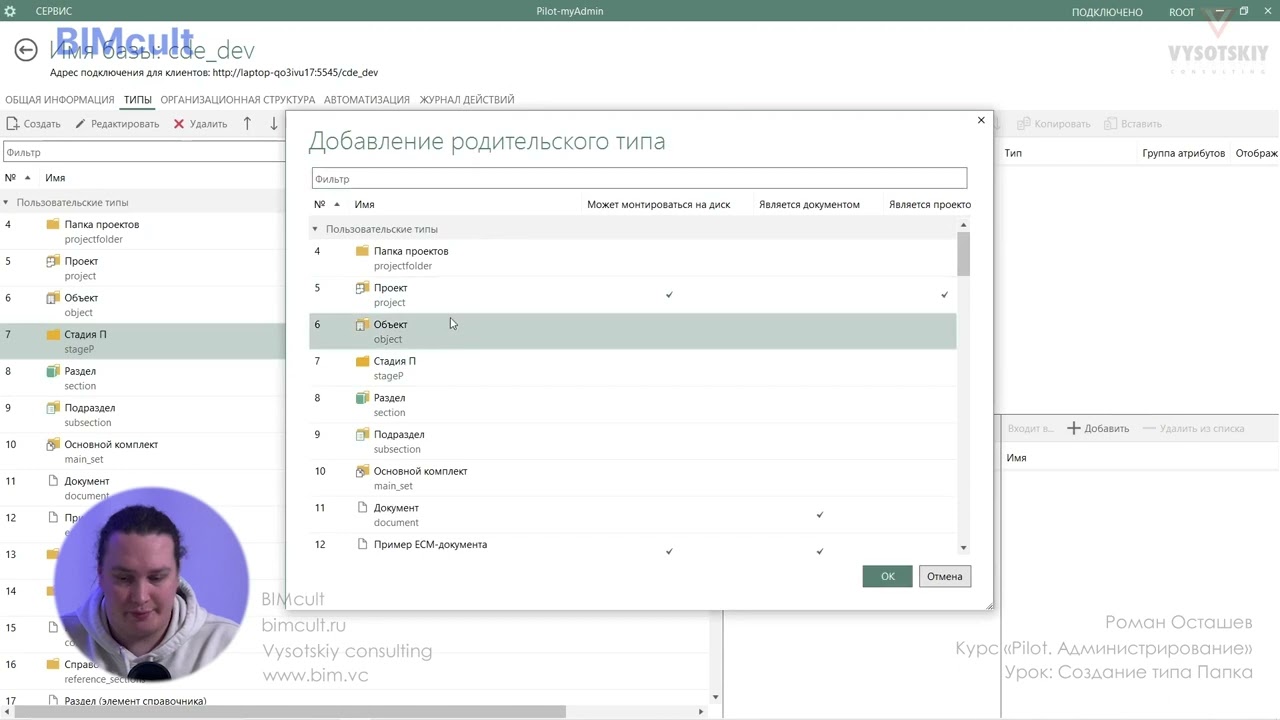Screen dimensions: 1280x720
Task: Click the Имя column header in dialog
Action: point(364,204)
